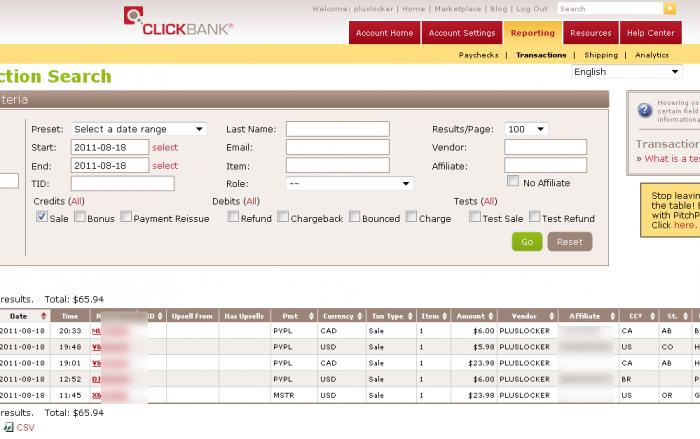Select the Transactions submenu
This screenshot has height=439, width=700.
coord(541,55)
